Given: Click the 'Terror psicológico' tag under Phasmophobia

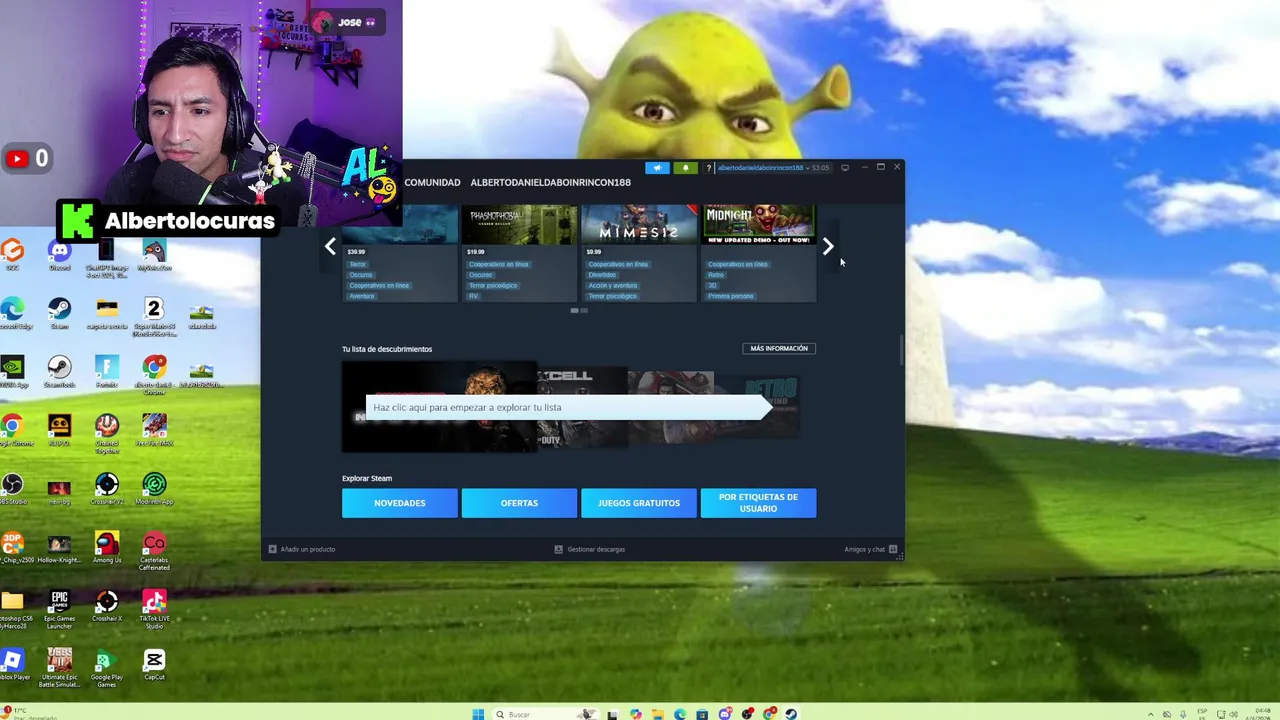Looking at the screenshot, I should coord(493,286).
